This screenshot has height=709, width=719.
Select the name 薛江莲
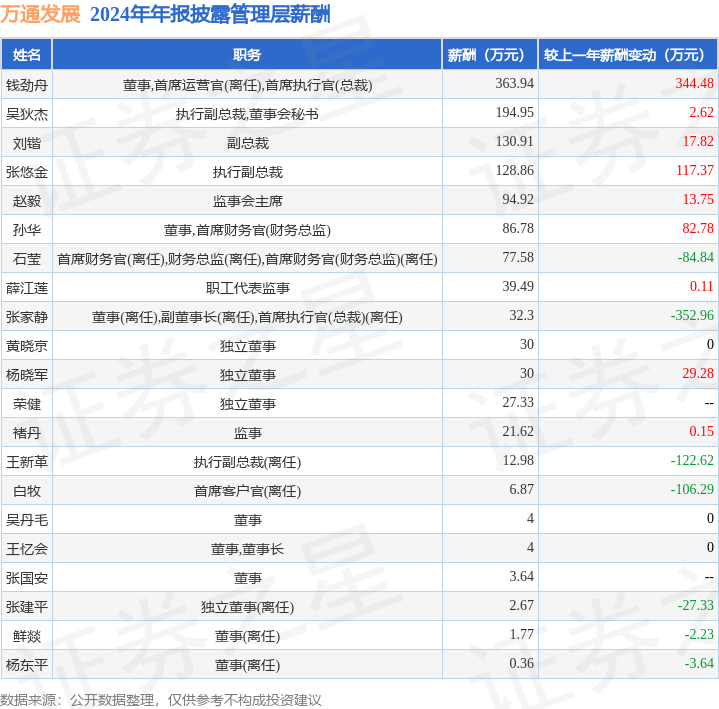[x=27, y=288]
